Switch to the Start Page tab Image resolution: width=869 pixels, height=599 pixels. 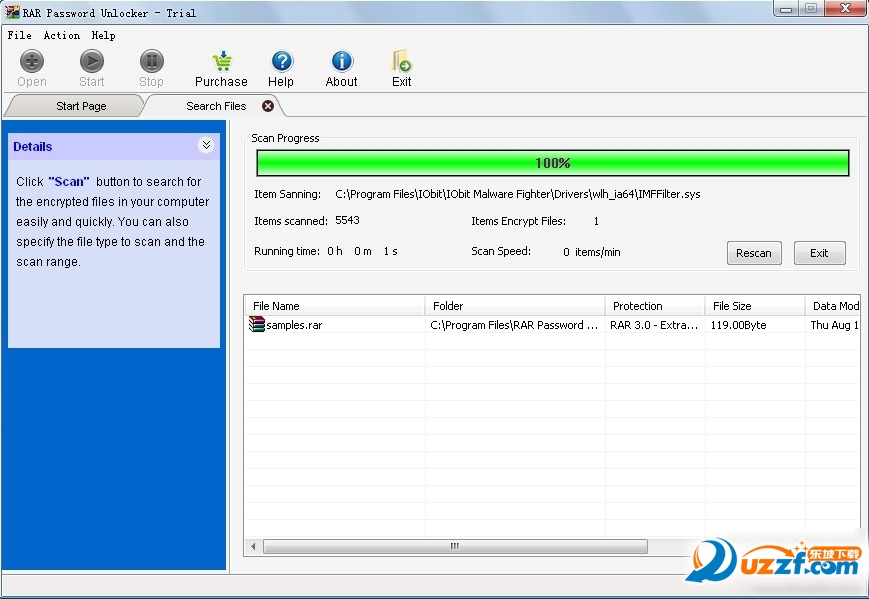point(75,106)
